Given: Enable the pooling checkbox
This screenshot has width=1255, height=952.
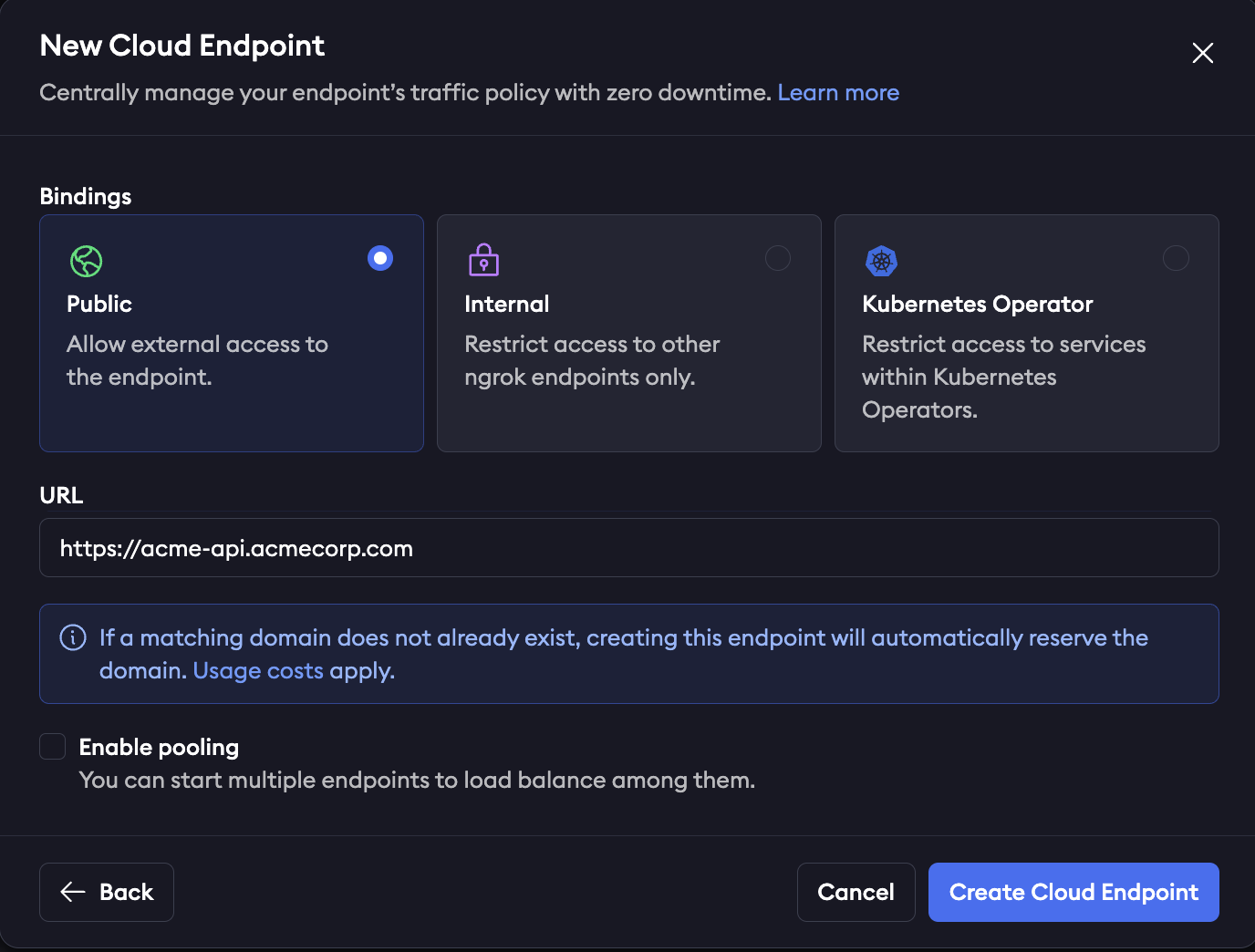Looking at the screenshot, I should 52,746.
